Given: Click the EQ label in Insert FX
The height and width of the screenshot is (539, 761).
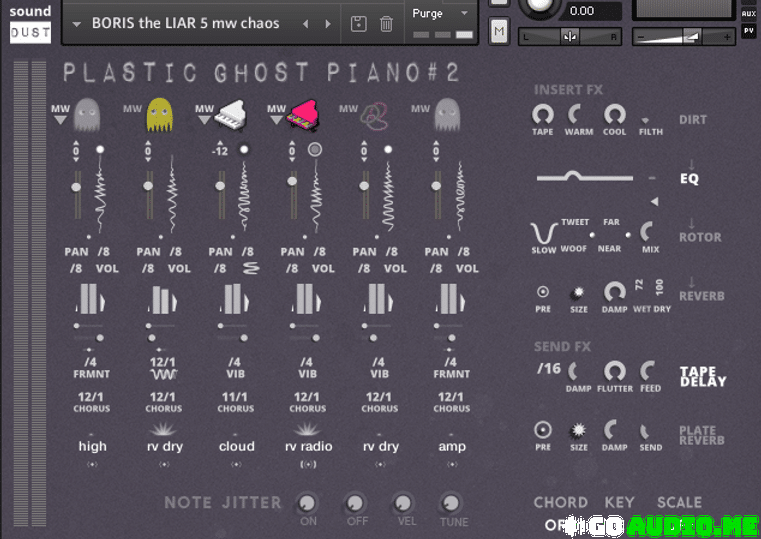Looking at the screenshot, I should (690, 179).
